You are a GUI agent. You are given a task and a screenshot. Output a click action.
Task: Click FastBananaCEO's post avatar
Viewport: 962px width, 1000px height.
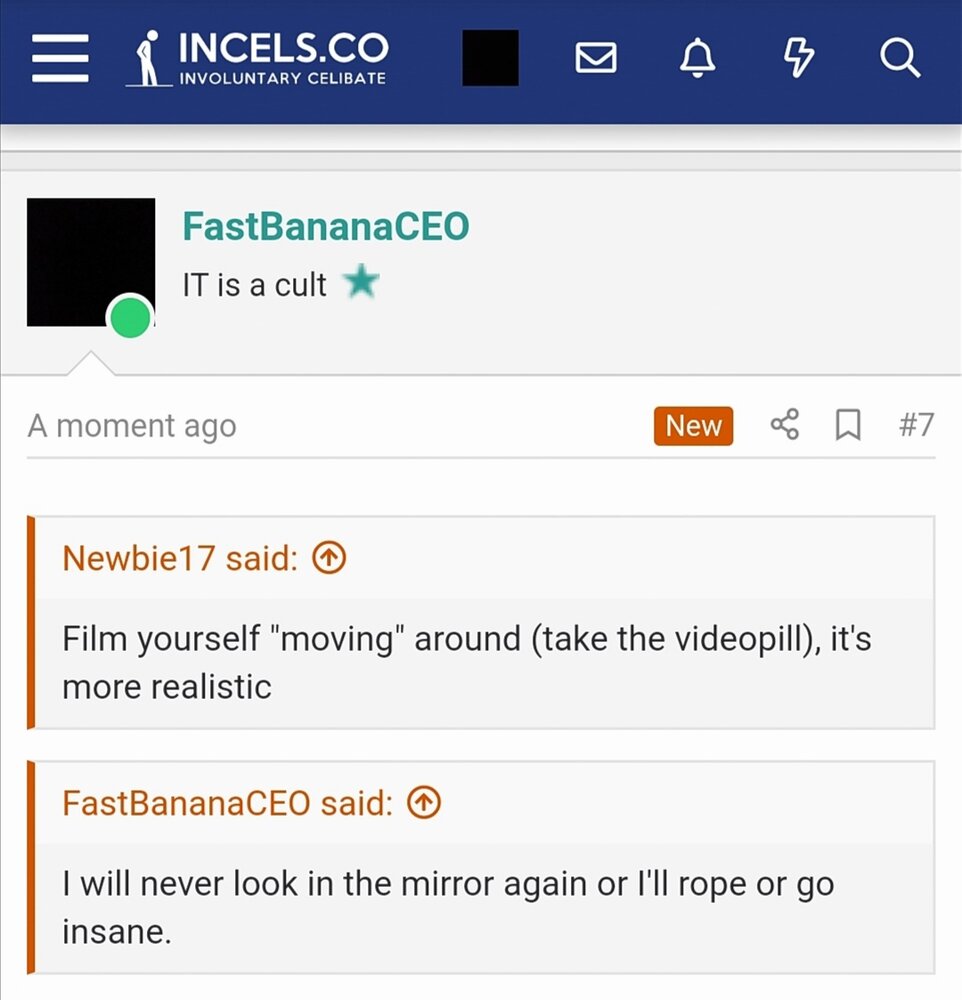click(91, 262)
